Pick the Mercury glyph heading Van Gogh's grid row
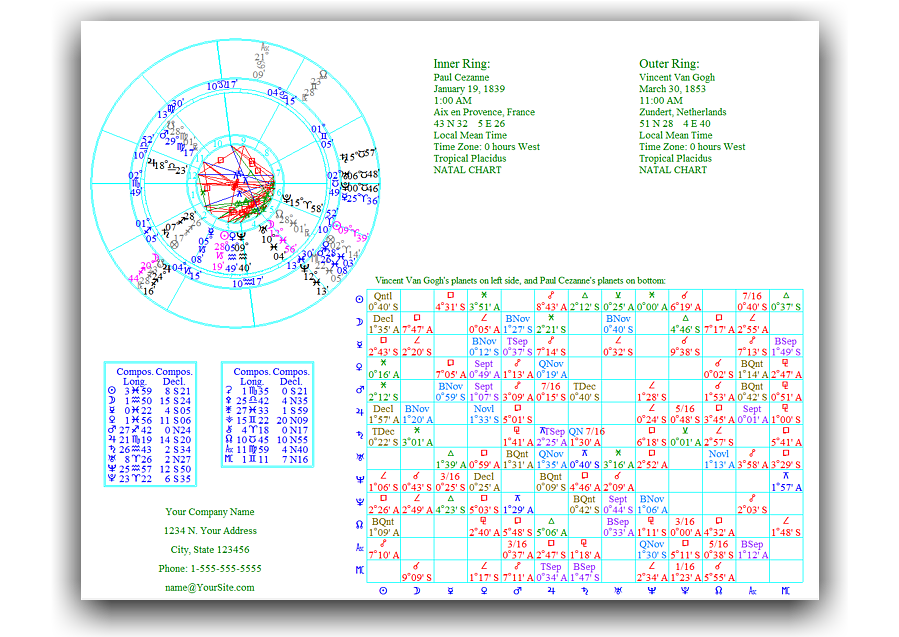899x637 pixels. click(359, 345)
